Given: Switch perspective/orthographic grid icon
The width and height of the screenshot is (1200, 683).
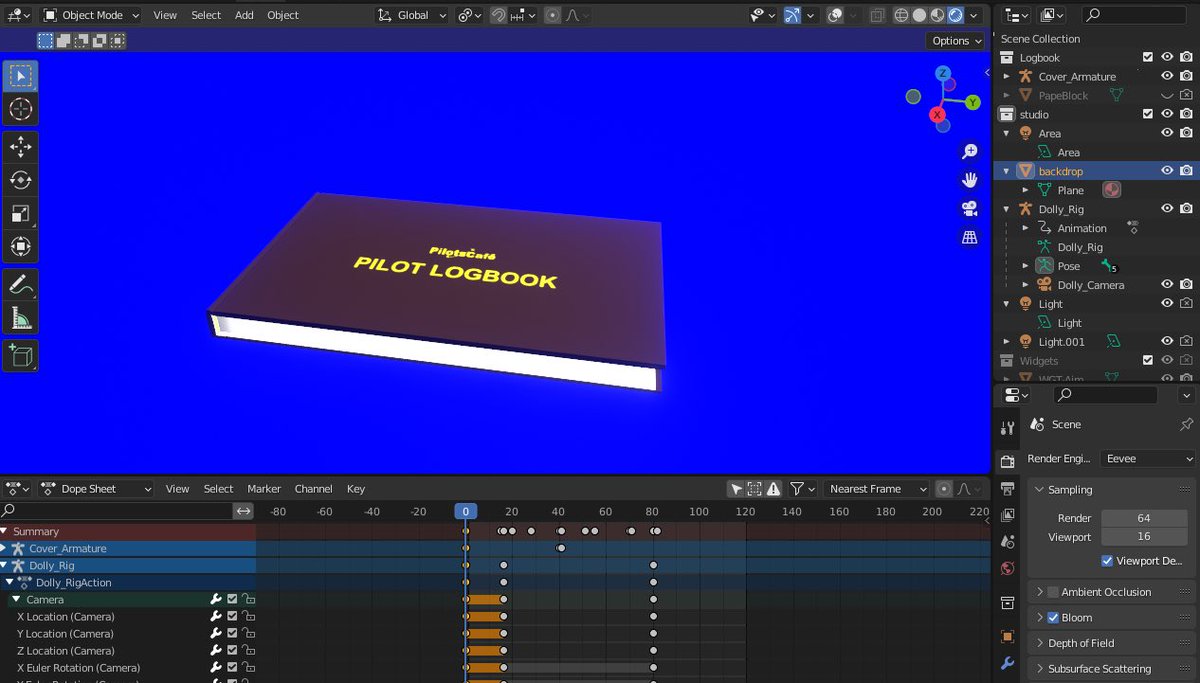Looking at the screenshot, I should click(969, 237).
